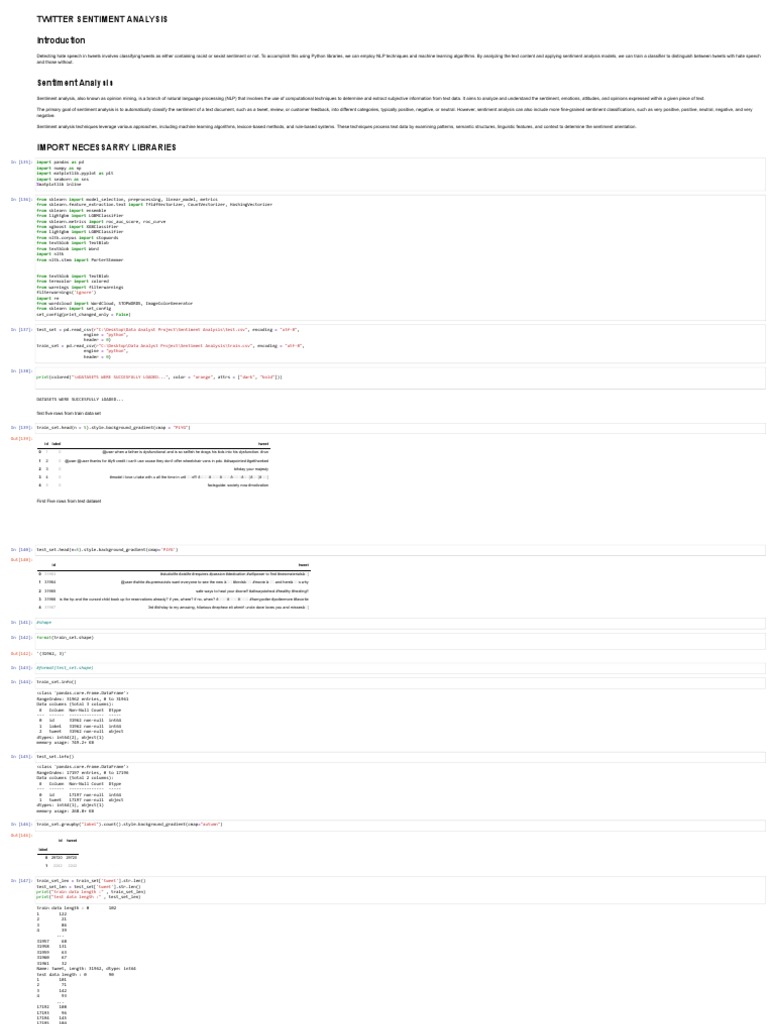Select the Introduction section heading
Image resolution: width=768 pixels, height=1024 pixels.
61,40
